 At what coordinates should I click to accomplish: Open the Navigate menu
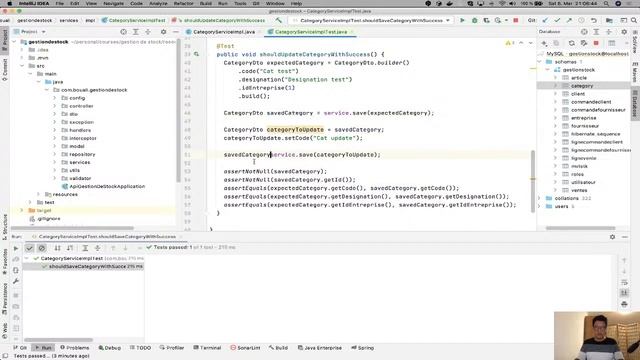click(x=113, y=3)
